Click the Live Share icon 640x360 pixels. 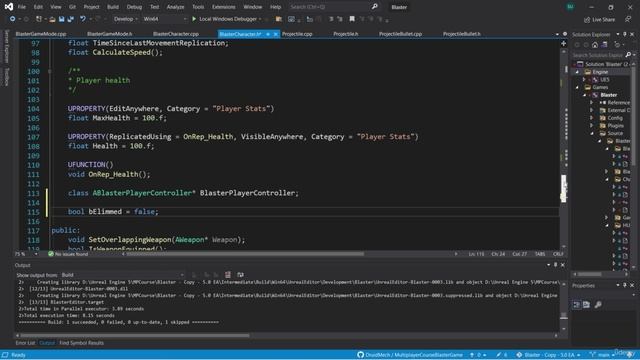587,20
